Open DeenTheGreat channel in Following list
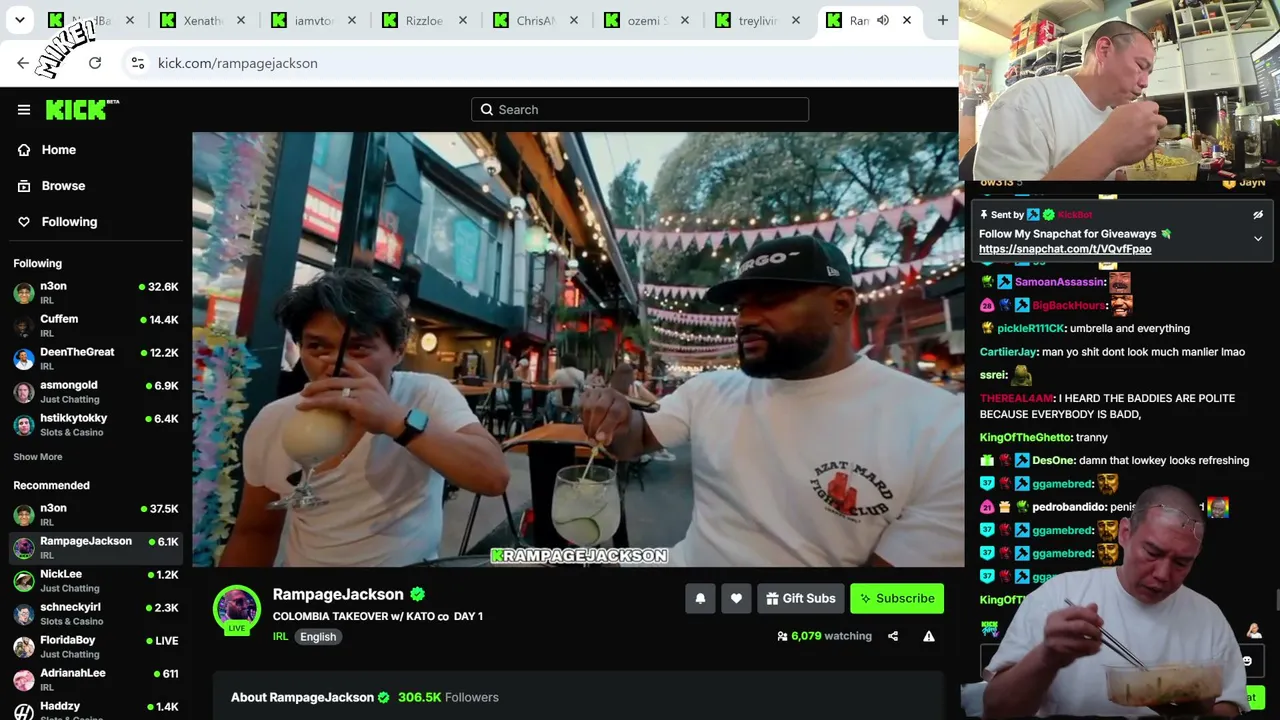1280x720 pixels. point(96,359)
